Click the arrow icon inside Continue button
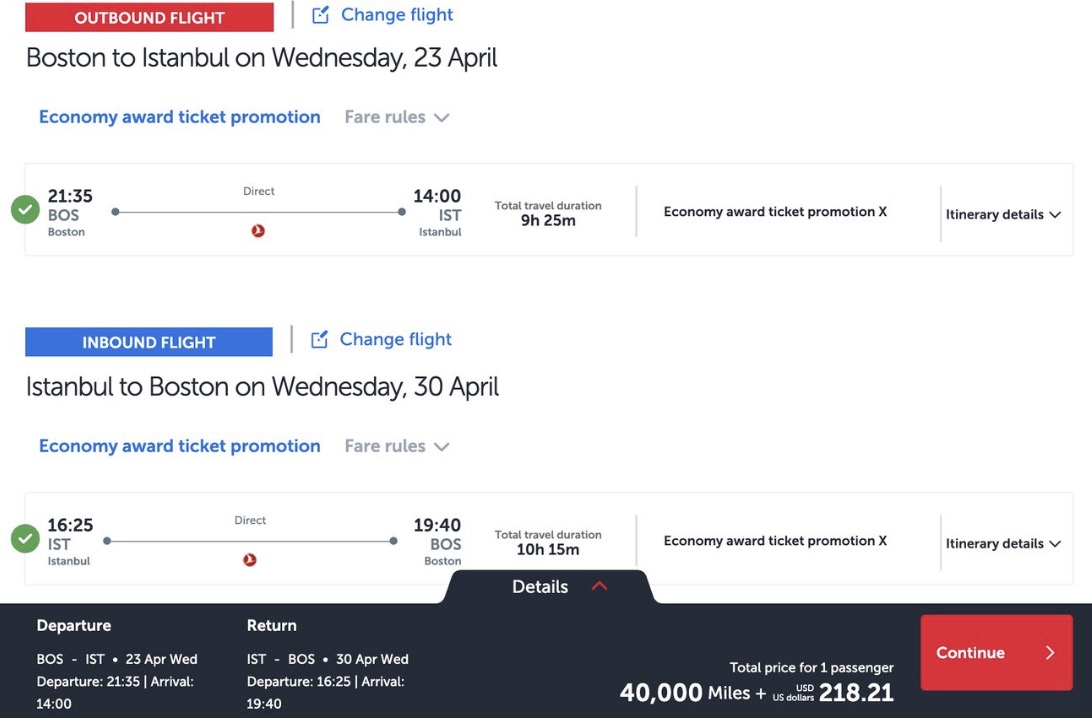Image resolution: width=1092 pixels, height=718 pixels. click(1048, 652)
